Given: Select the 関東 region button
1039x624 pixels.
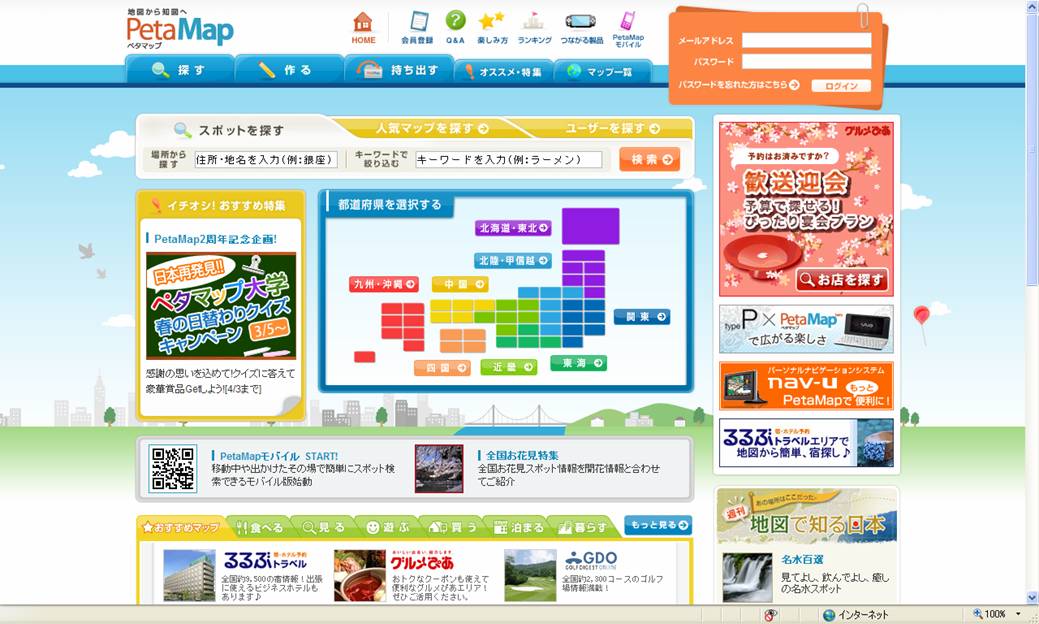Looking at the screenshot, I should pyautogui.click(x=641, y=317).
